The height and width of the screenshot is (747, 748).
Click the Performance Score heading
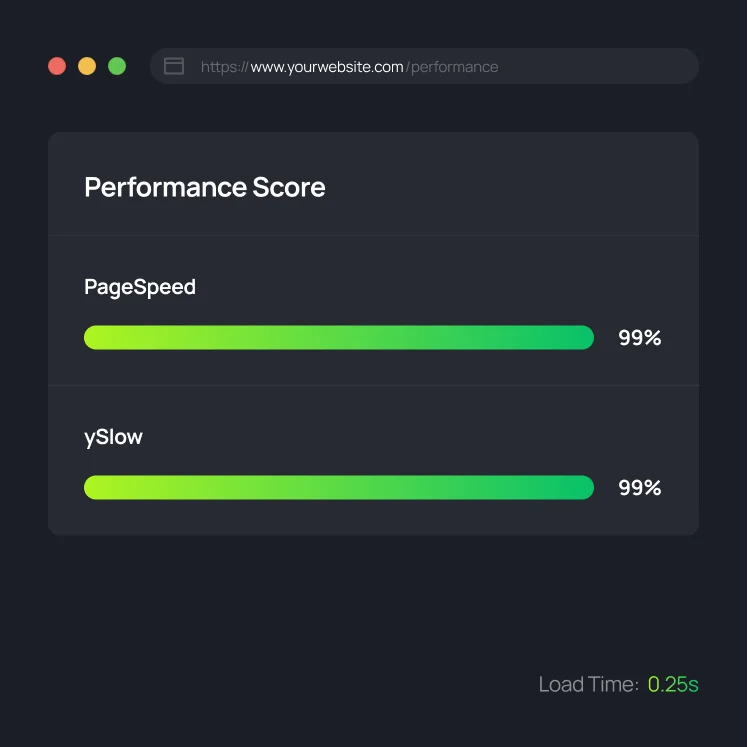(205, 187)
